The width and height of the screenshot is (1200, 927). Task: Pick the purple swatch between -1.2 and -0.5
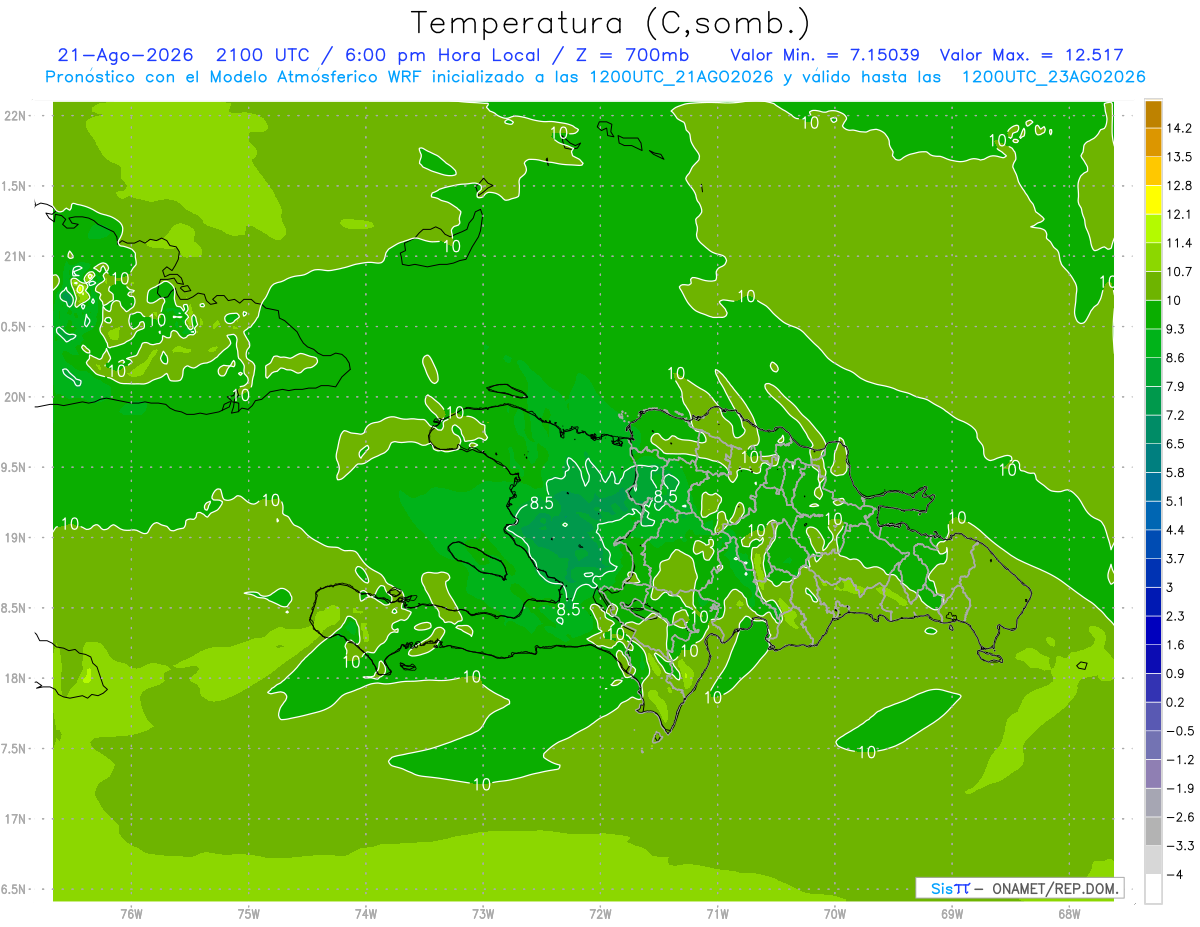(1153, 745)
